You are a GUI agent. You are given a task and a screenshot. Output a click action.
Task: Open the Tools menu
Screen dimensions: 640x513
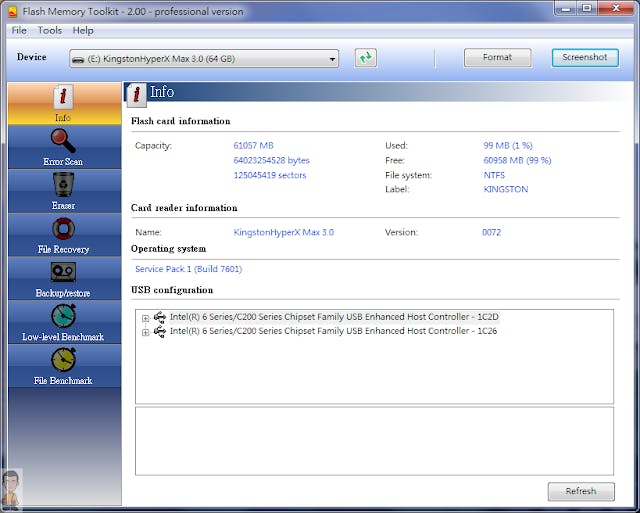coord(50,31)
